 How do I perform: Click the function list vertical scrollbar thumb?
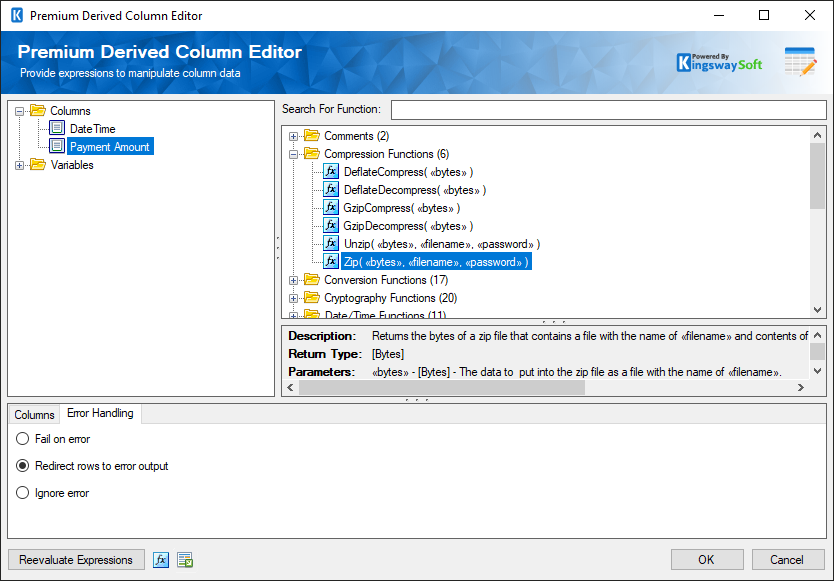click(x=818, y=176)
